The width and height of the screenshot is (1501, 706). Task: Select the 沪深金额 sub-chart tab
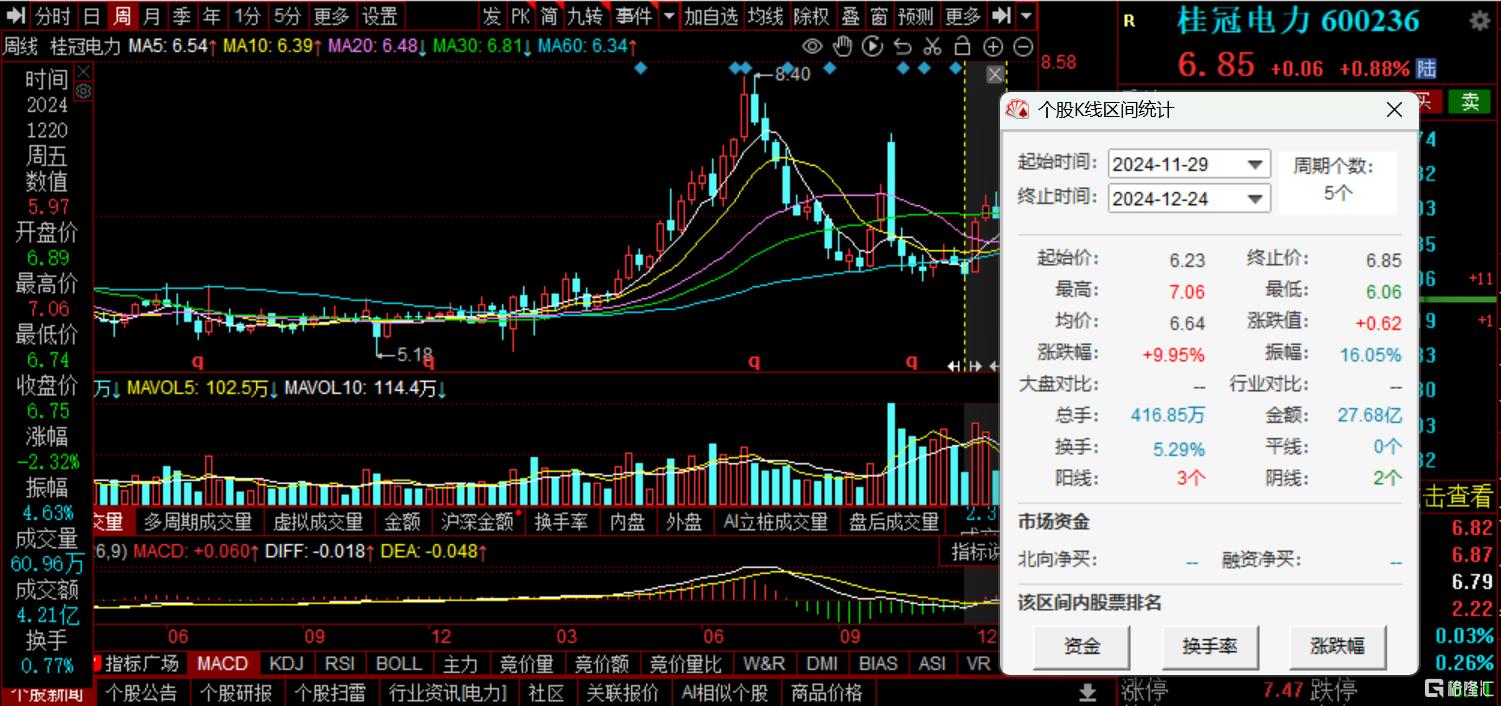click(x=477, y=521)
